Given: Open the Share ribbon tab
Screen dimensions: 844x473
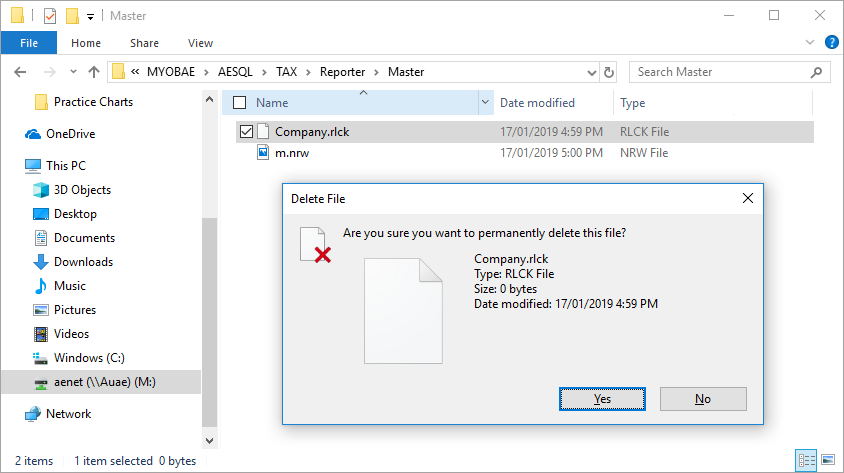Looking at the screenshot, I should tap(144, 43).
